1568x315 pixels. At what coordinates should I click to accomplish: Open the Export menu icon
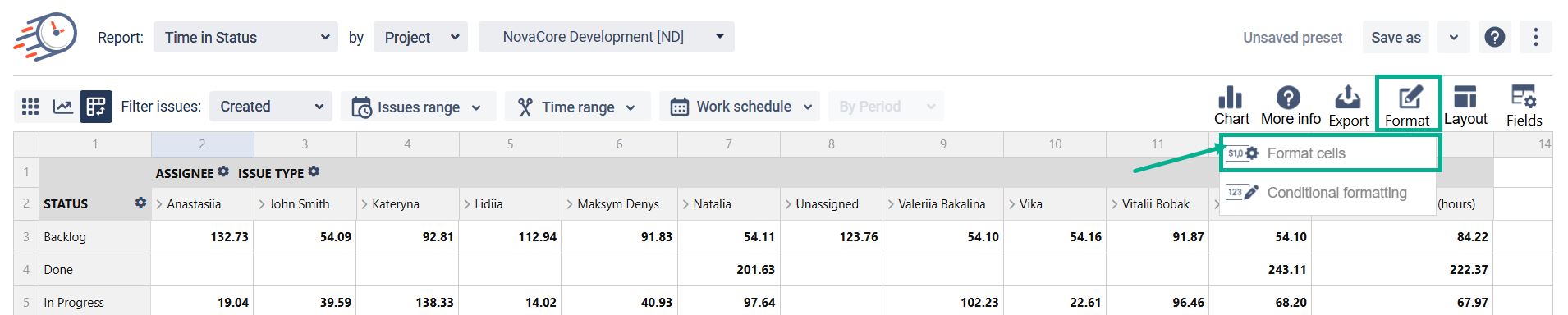click(x=1347, y=98)
